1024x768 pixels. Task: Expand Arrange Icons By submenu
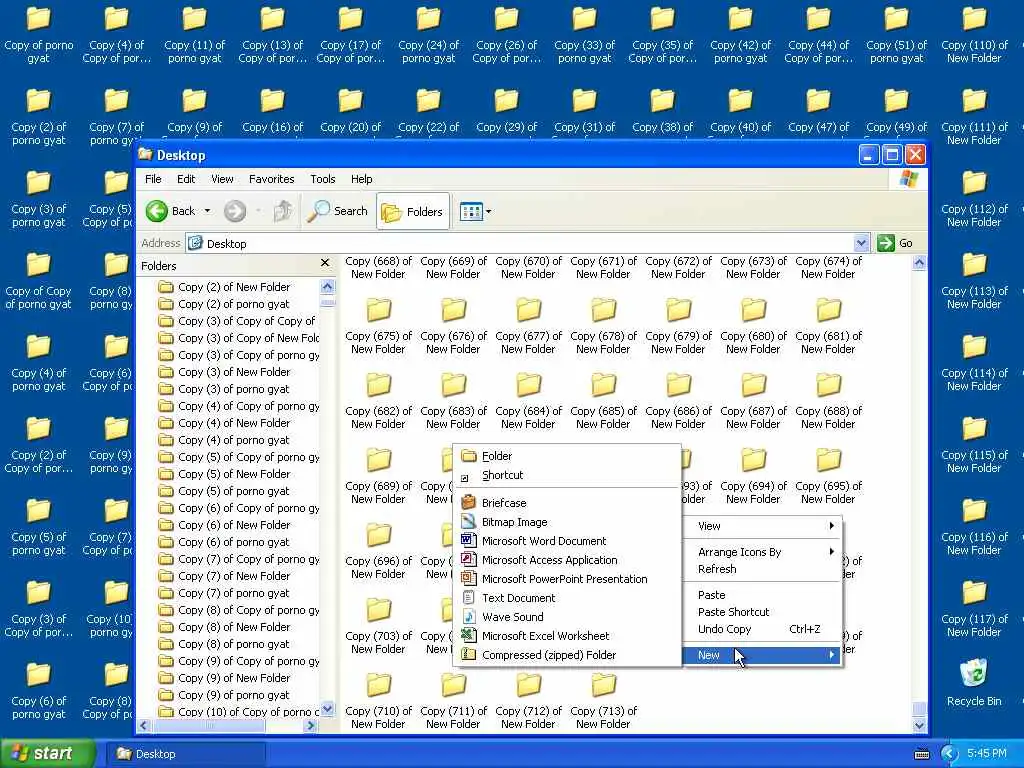761,552
